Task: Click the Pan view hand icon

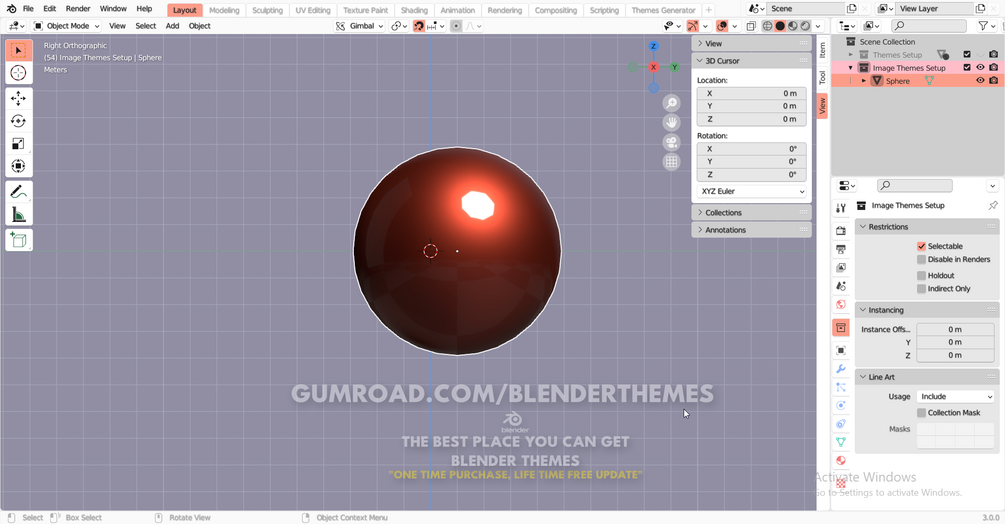Action: [671, 122]
